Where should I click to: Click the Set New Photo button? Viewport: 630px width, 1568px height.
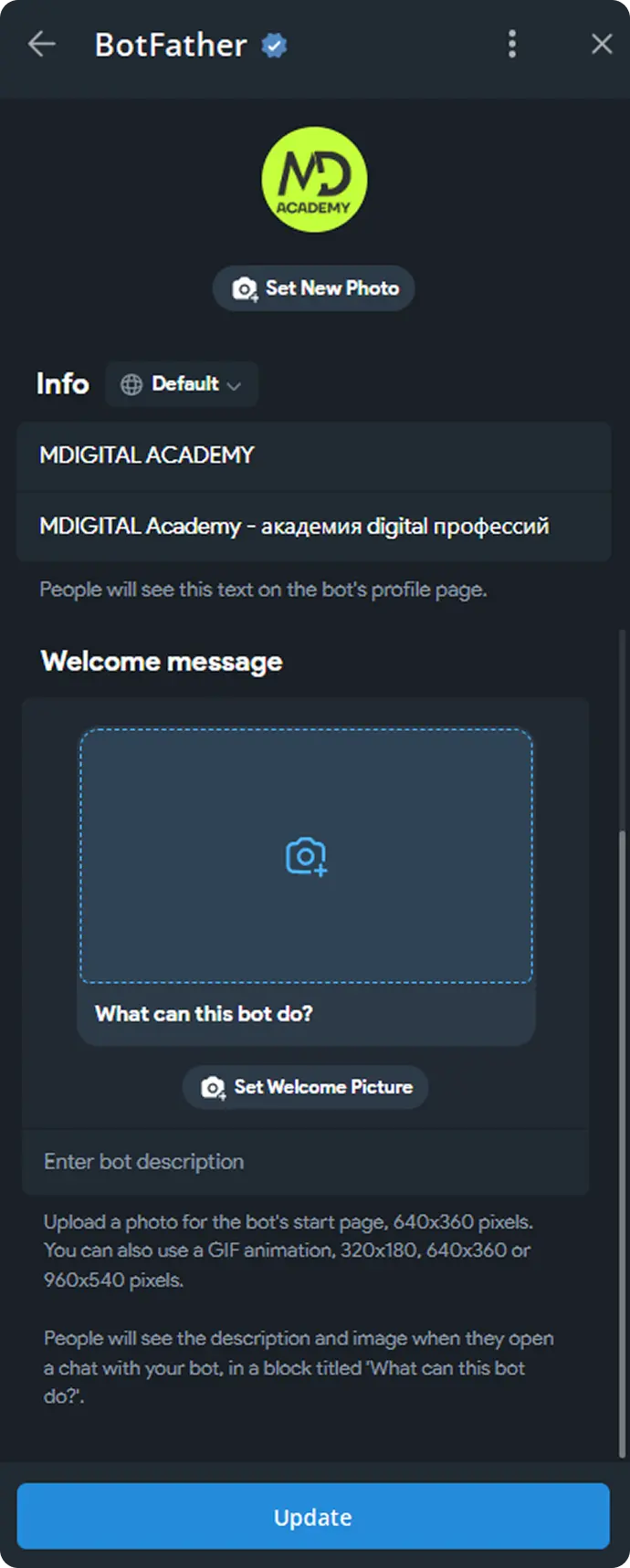[x=314, y=288]
